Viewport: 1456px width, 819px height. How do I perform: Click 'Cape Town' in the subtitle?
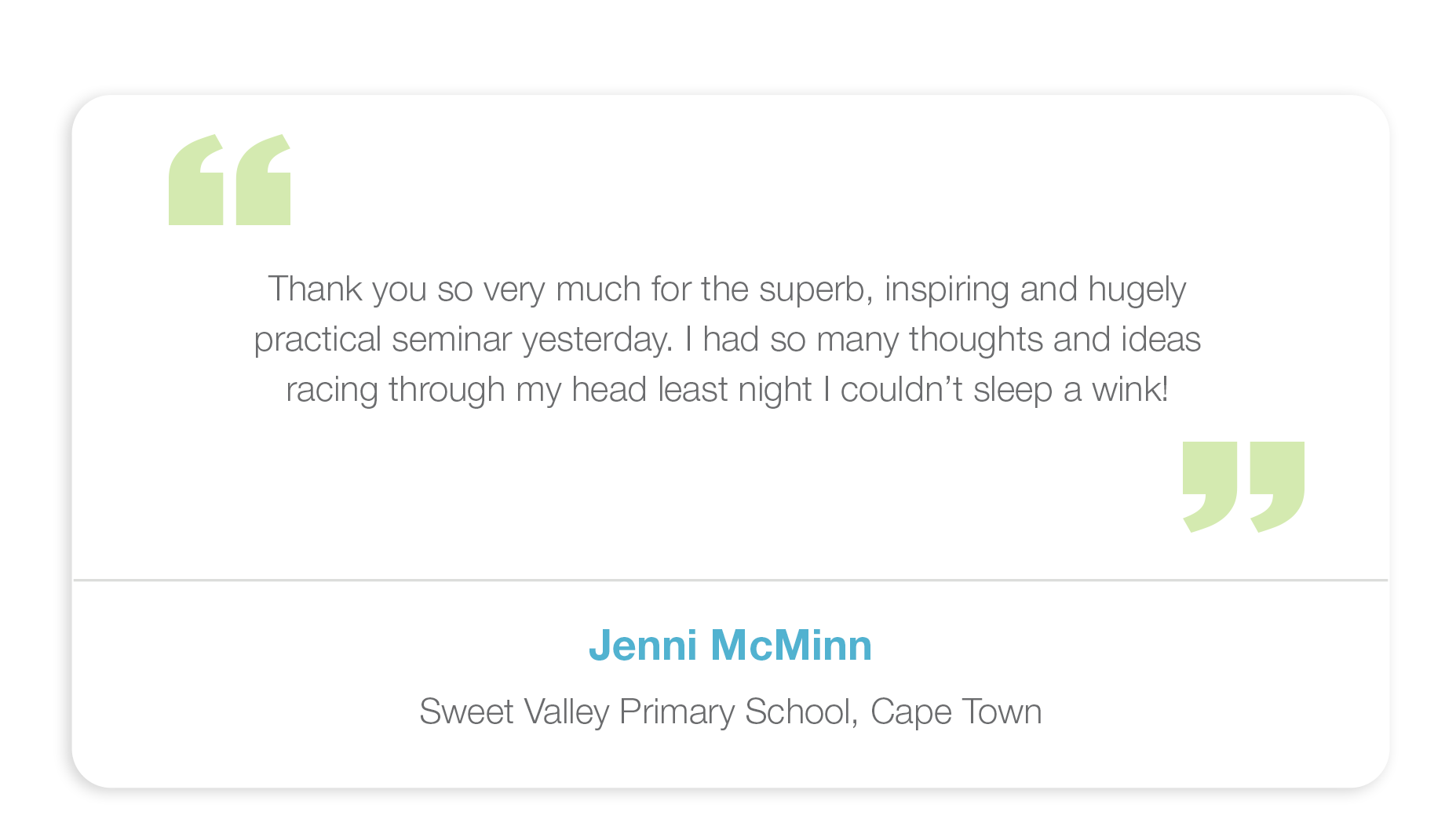(955, 712)
